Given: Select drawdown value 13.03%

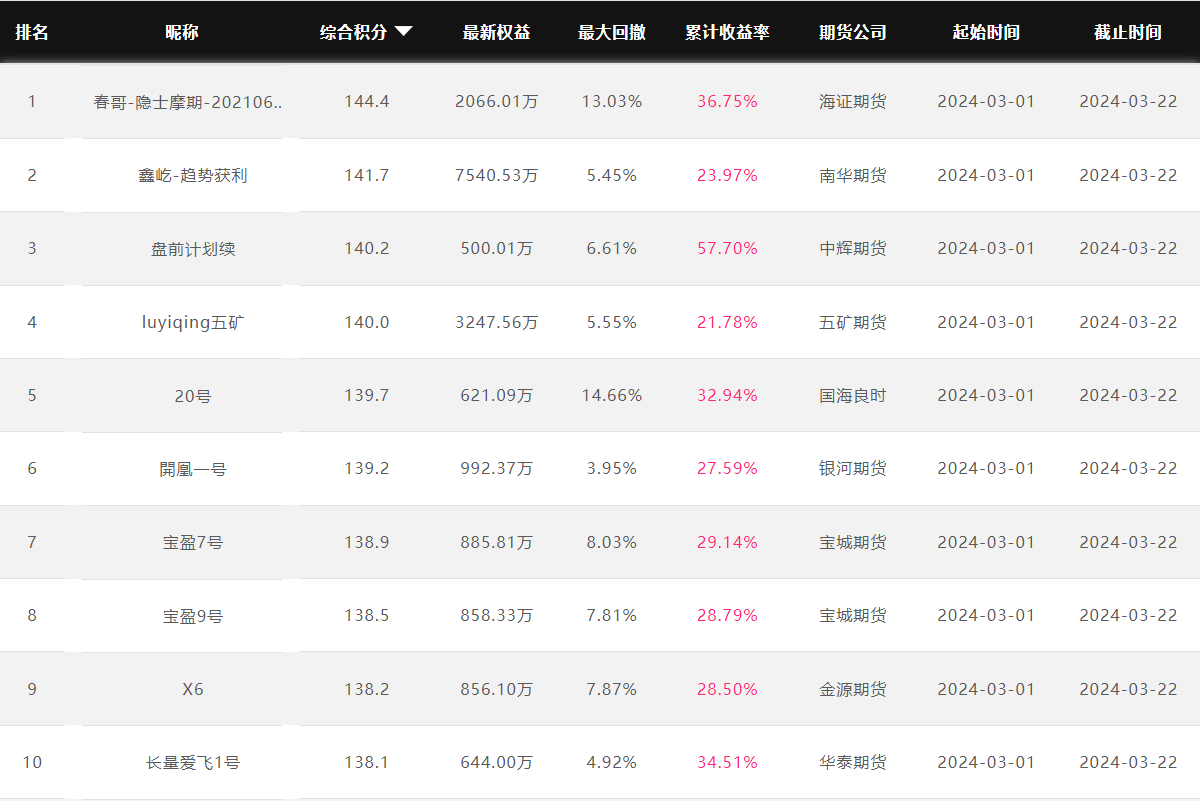Looking at the screenshot, I should click(x=612, y=102).
